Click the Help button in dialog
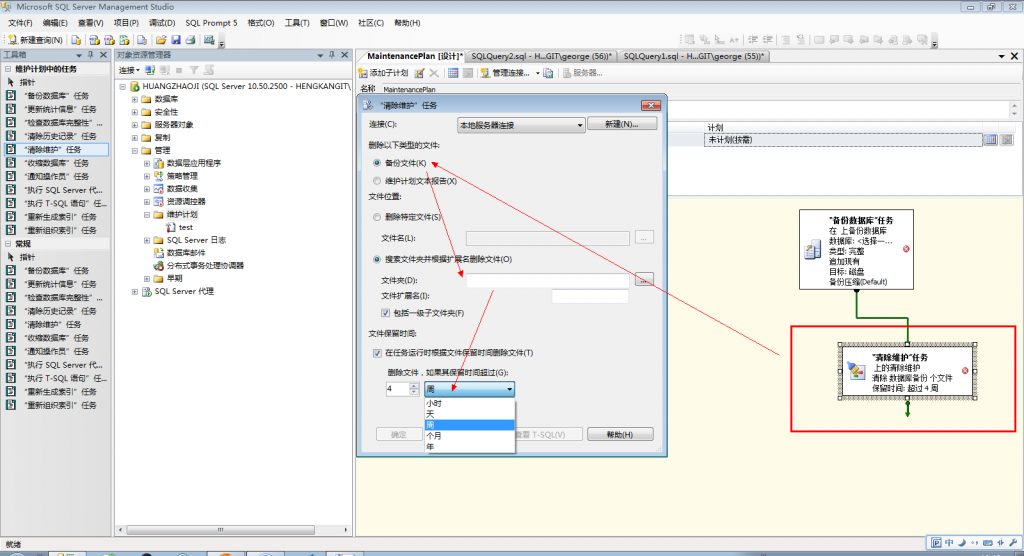Viewport: 1024px width, 556px height. coord(620,434)
